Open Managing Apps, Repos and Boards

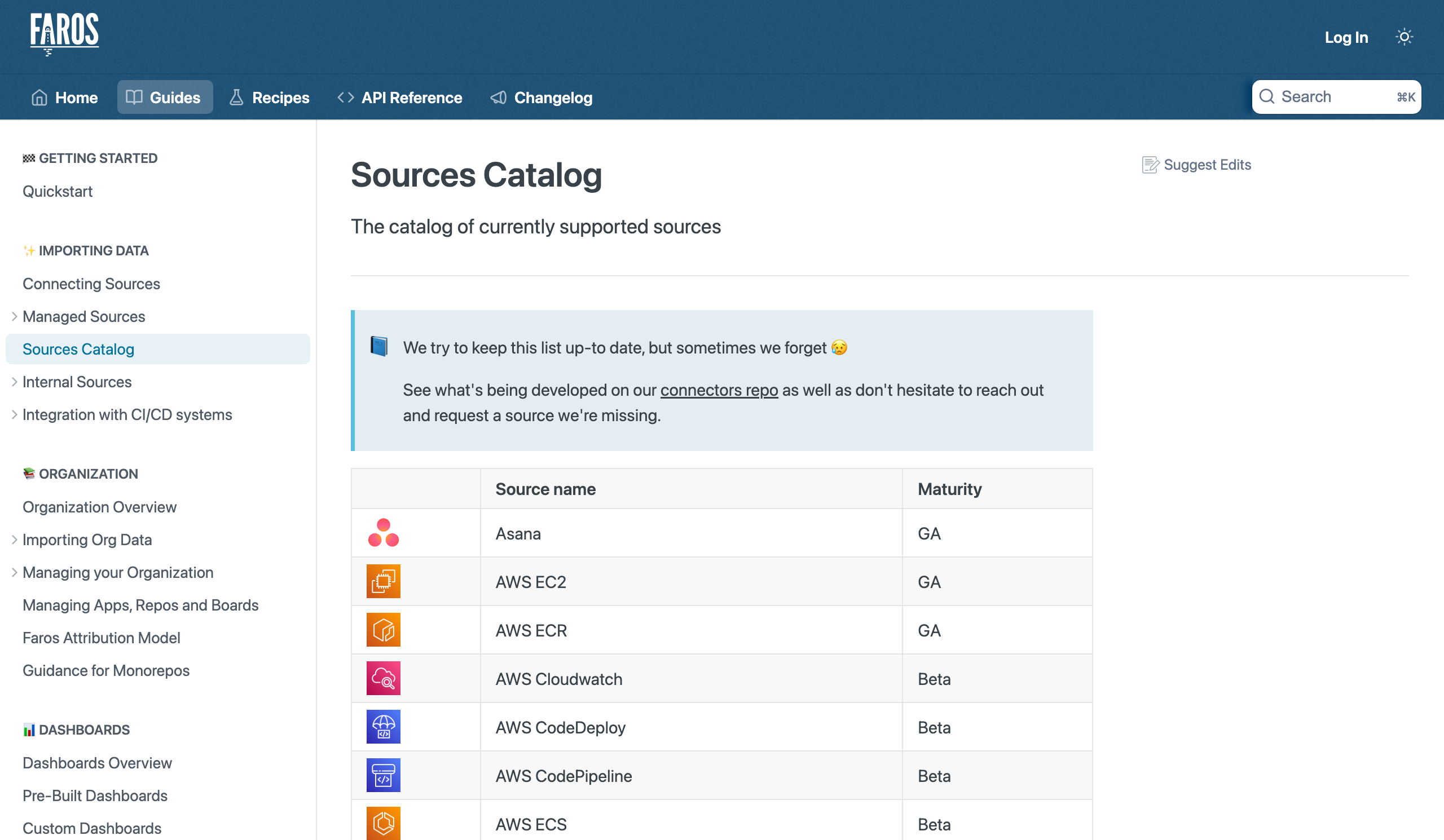point(140,605)
